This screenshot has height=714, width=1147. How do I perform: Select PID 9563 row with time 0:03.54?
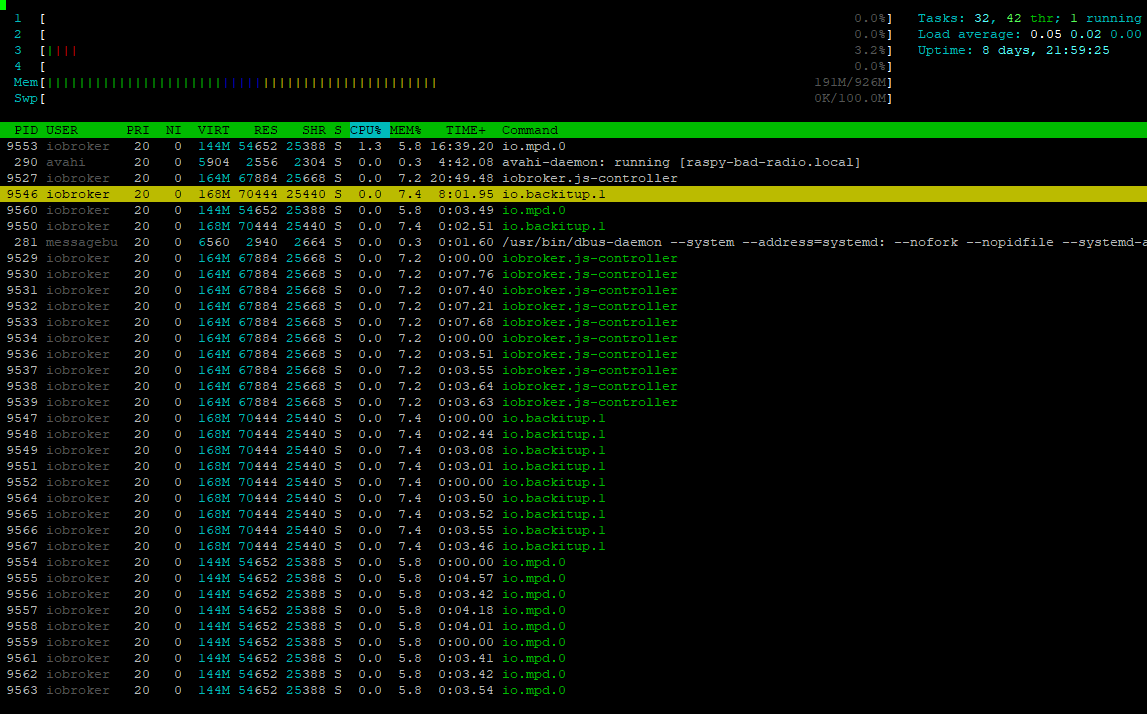click(574, 691)
